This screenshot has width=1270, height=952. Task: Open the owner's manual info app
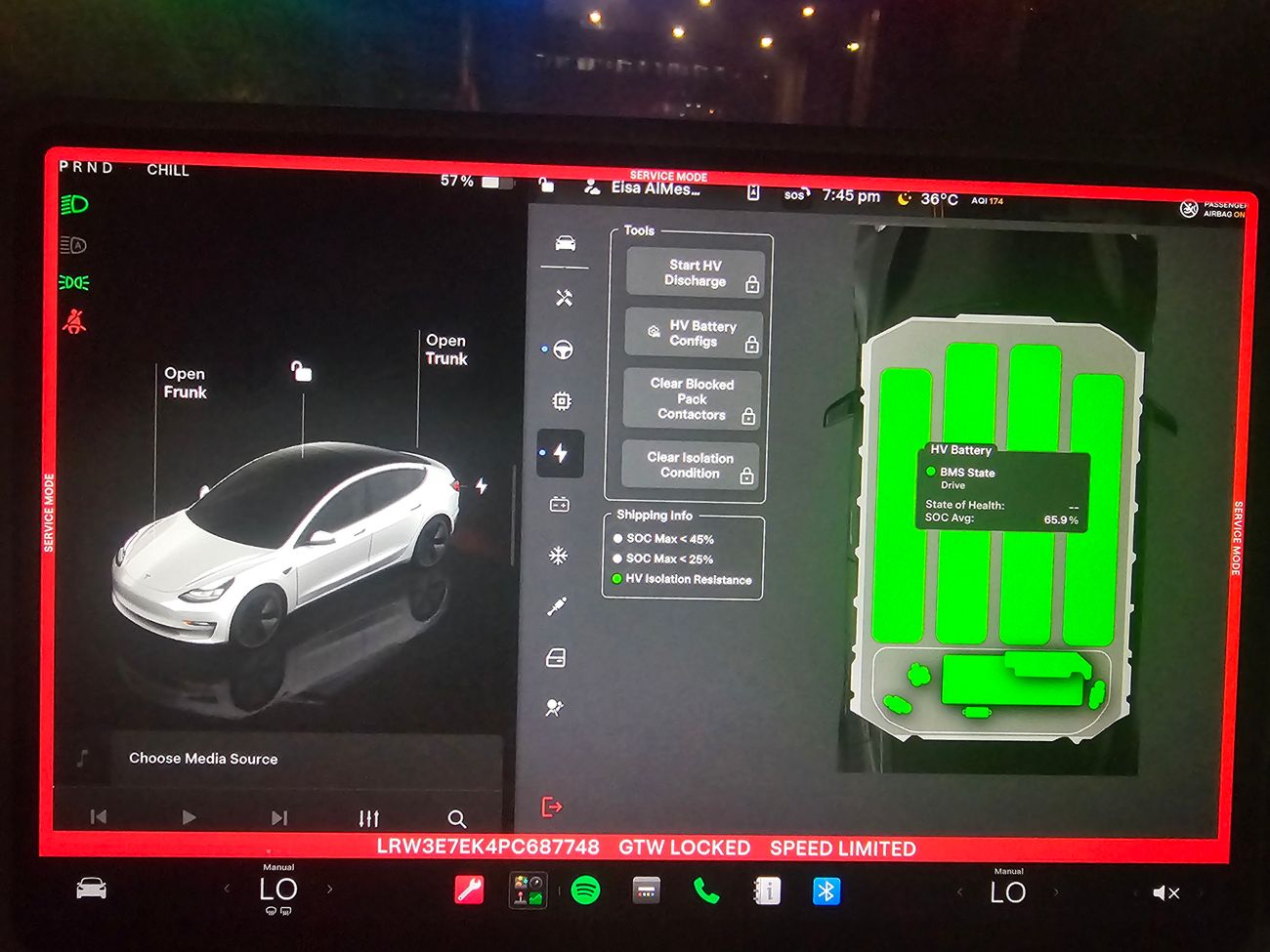pyautogui.click(x=767, y=890)
